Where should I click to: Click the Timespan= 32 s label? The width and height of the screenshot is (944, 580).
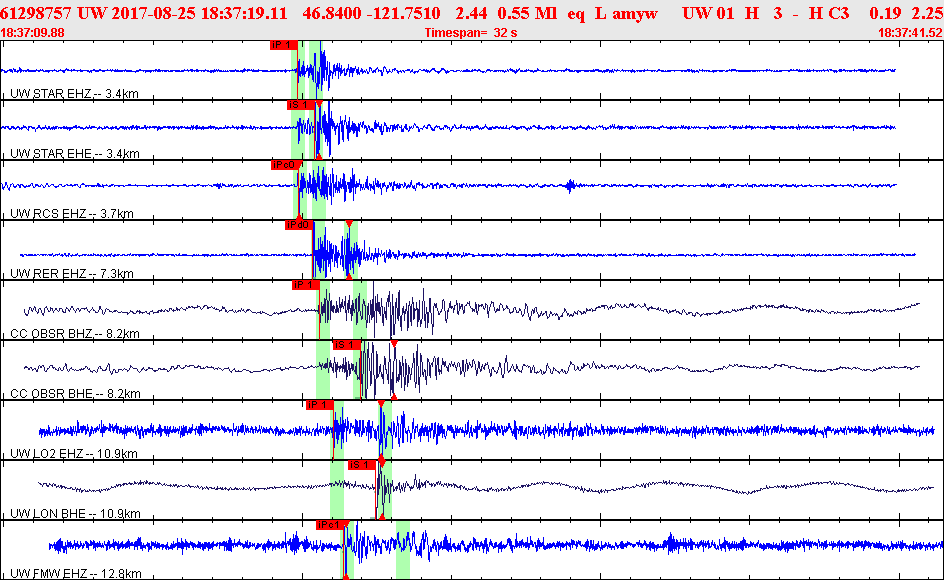471,33
